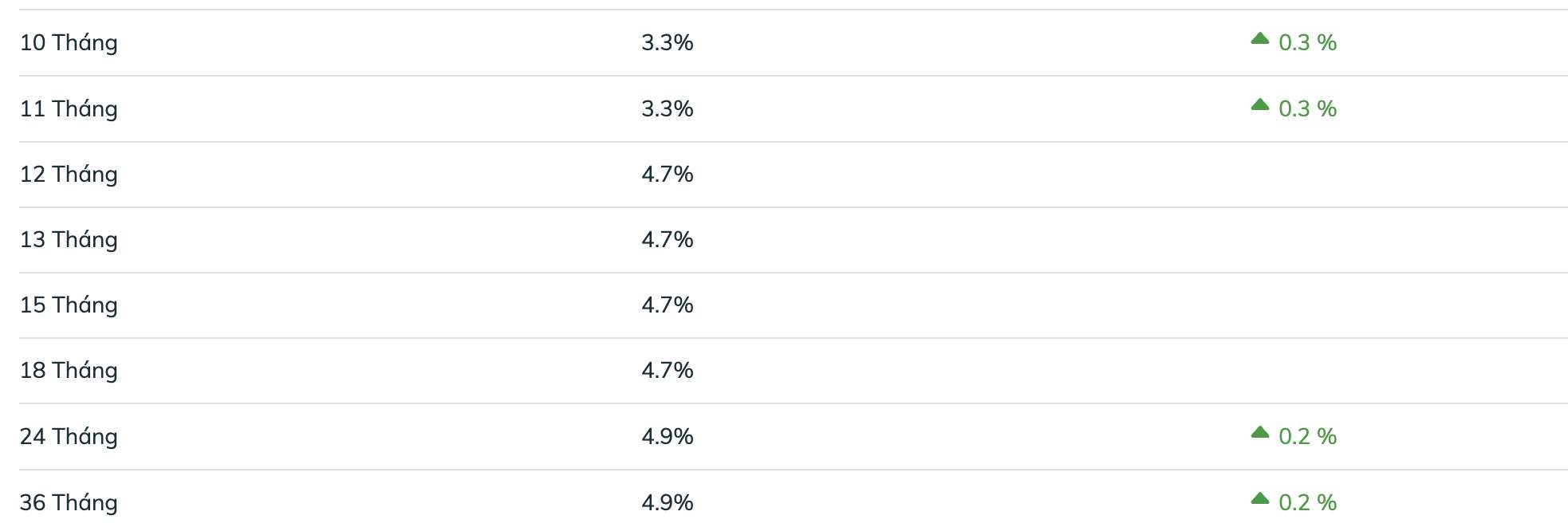Click the 3.3% rate for 10 Tháng

(x=668, y=43)
